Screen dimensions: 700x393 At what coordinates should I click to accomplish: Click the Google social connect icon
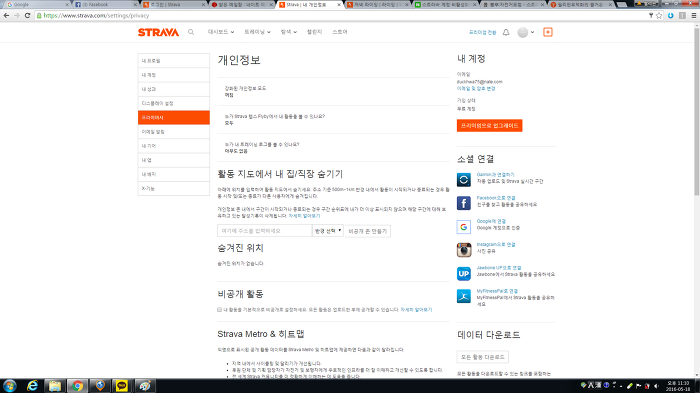[x=464, y=226]
